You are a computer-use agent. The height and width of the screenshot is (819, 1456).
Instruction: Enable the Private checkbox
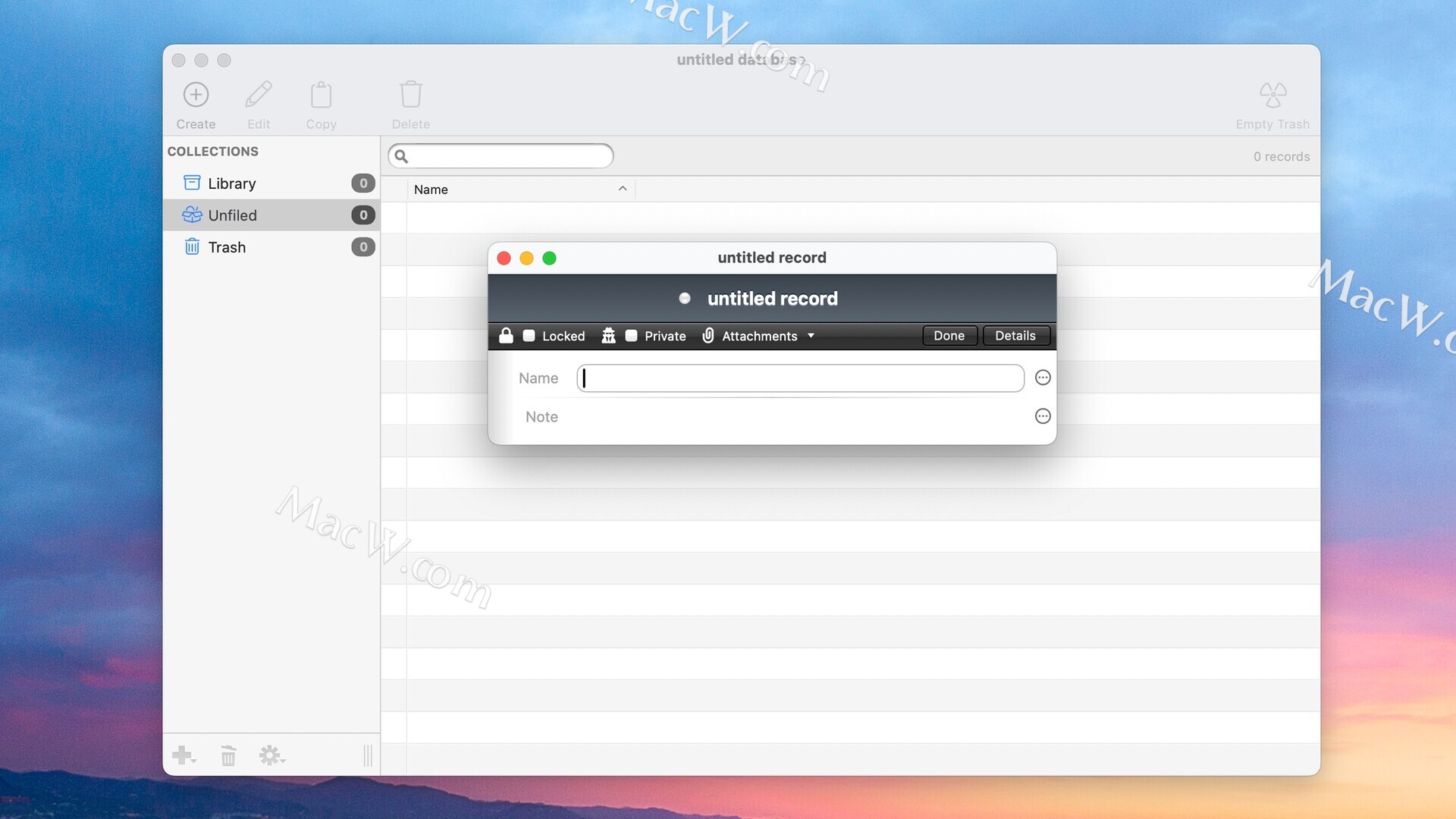pyautogui.click(x=631, y=336)
